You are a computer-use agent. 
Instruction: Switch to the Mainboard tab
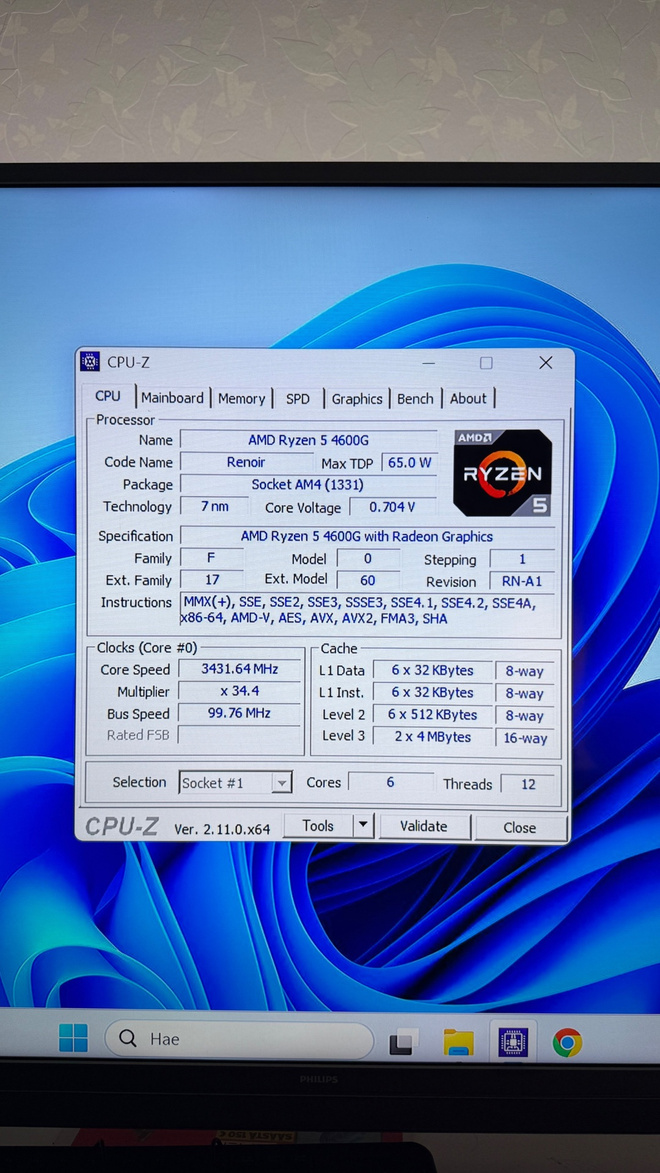coord(173,398)
